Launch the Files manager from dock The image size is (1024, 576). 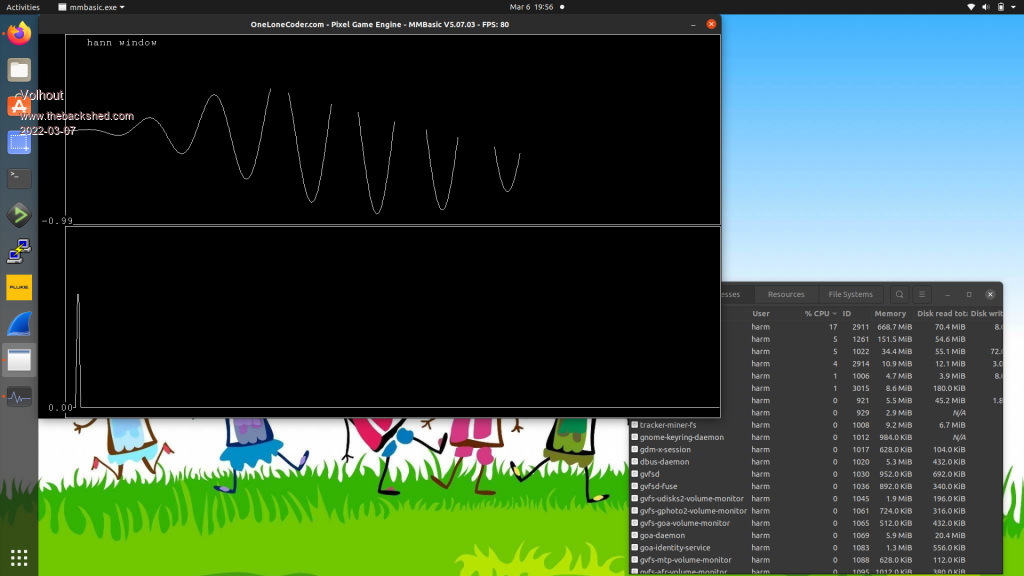click(19, 70)
